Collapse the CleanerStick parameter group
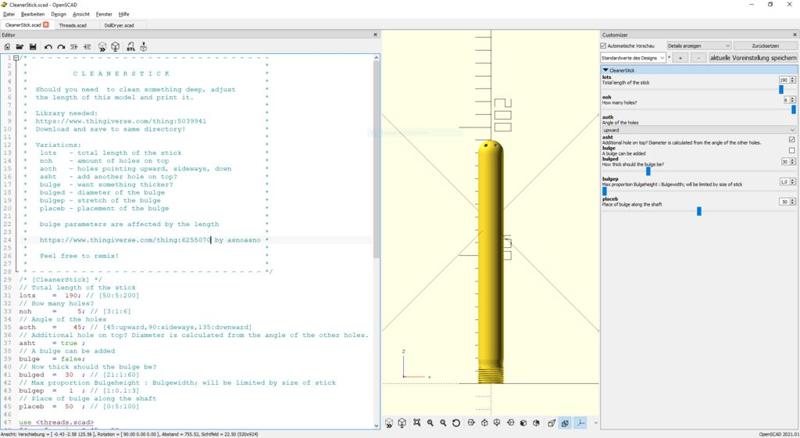Image resolution: width=800 pixels, height=438 pixels. [604, 71]
